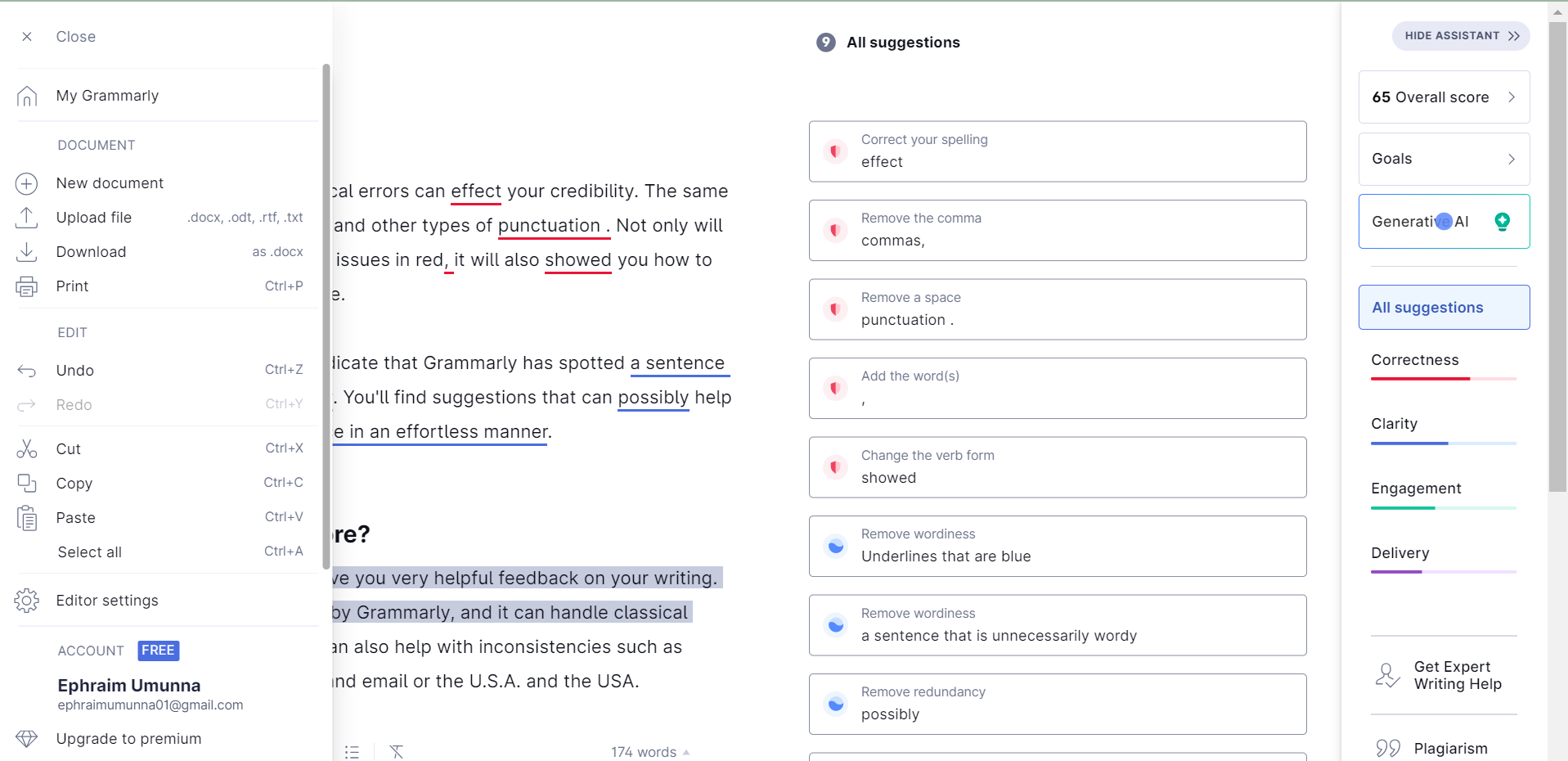Image resolution: width=1568 pixels, height=761 pixels.
Task: Click Upgrade to premium link
Action: click(128, 739)
